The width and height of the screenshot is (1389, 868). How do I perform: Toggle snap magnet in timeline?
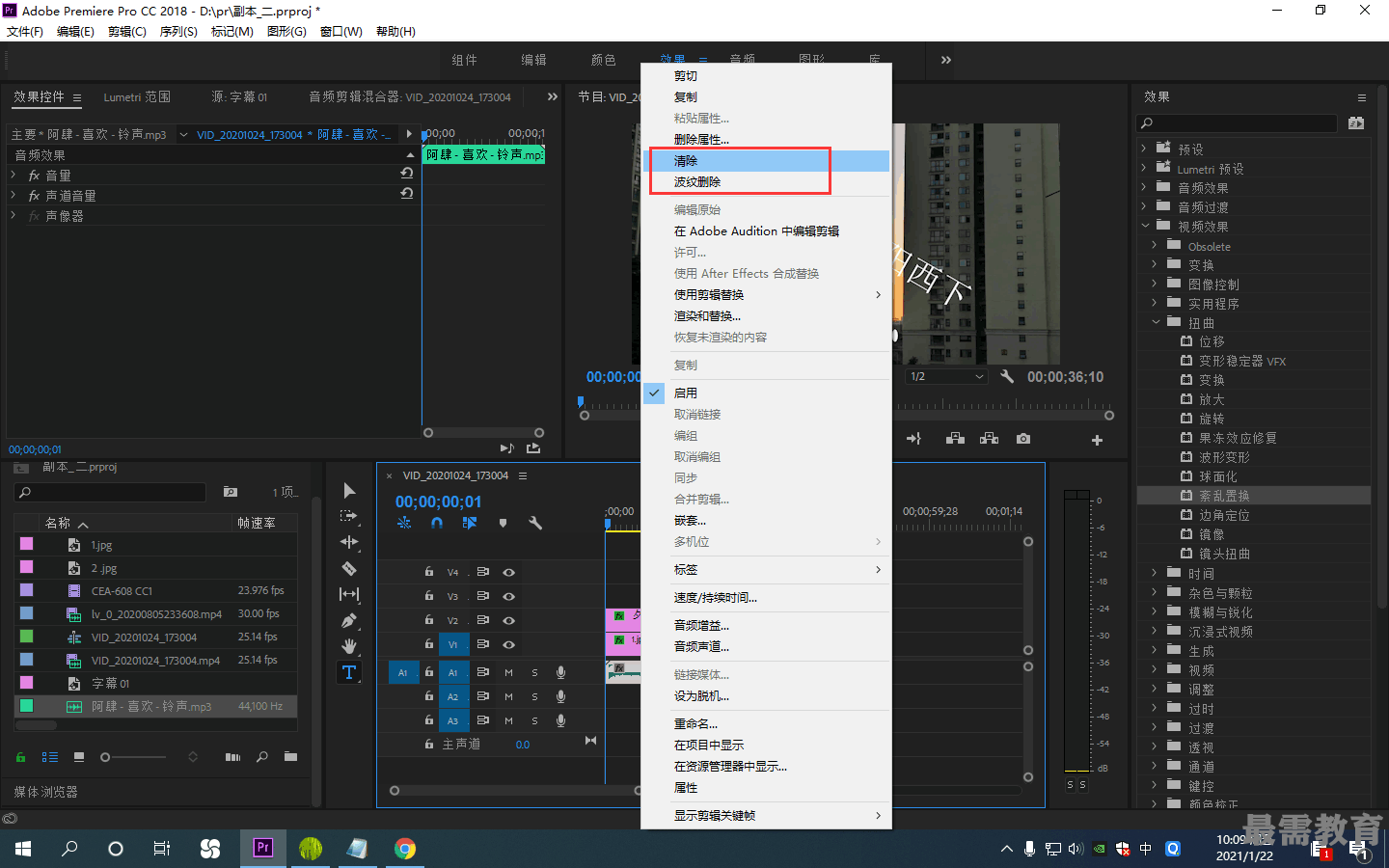pos(437,523)
